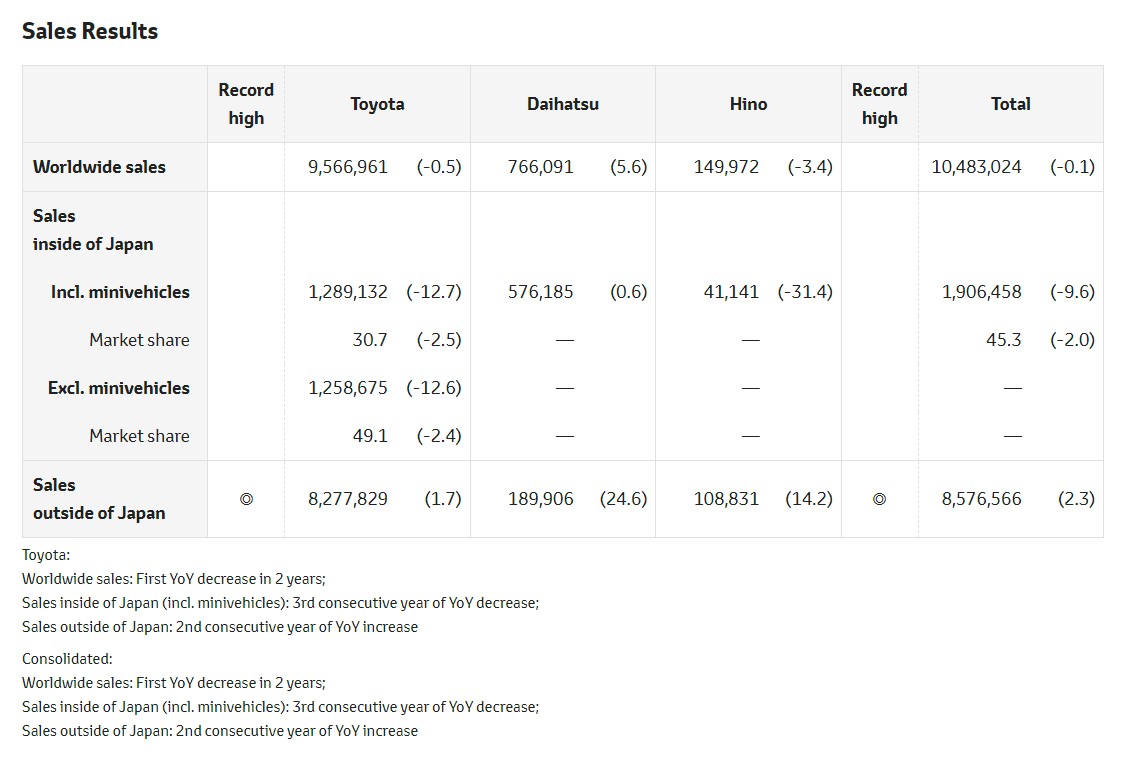Click the Worldwide sales row label
The height and width of the screenshot is (778, 1126).
(x=99, y=167)
